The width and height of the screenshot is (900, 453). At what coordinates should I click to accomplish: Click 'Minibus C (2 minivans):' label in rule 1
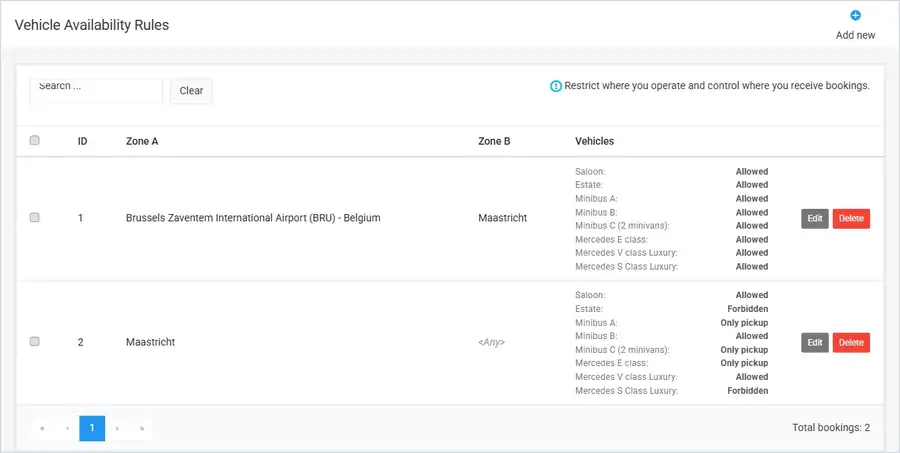pos(622,226)
